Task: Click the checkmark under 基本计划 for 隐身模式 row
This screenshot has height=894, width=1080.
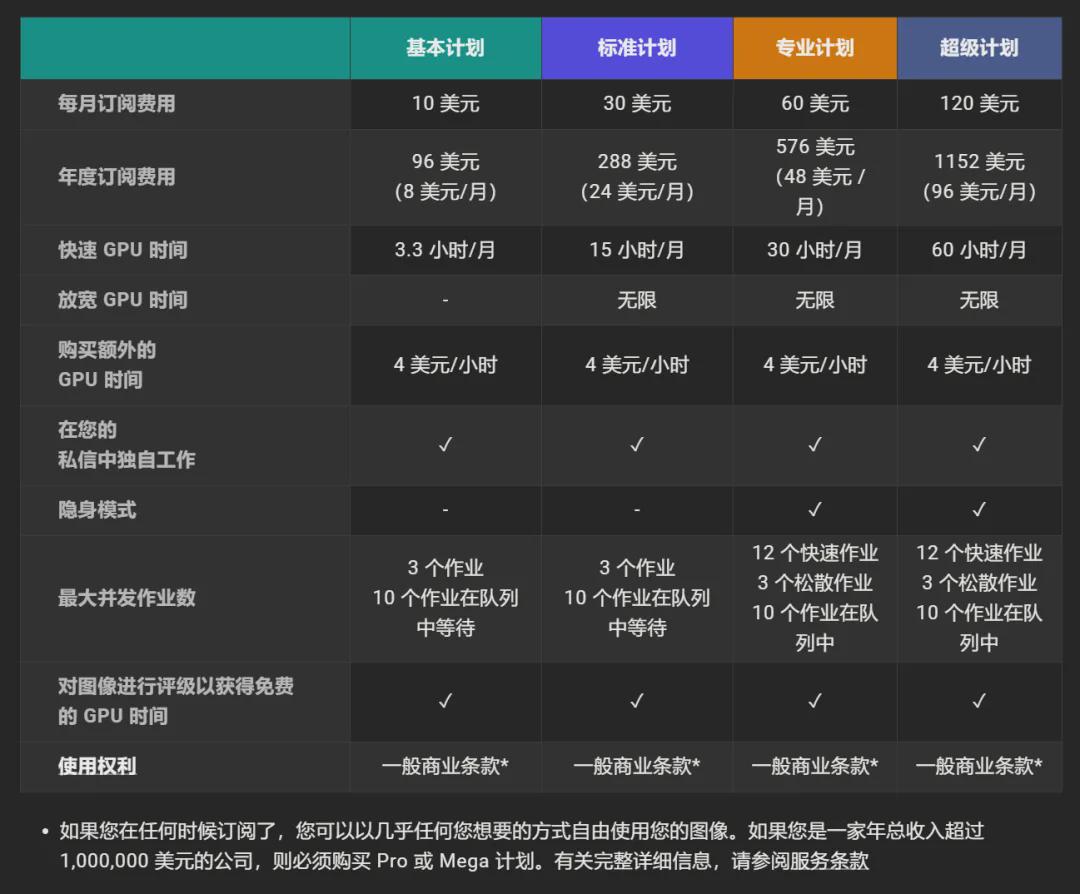Action: click(x=444, y=510)
